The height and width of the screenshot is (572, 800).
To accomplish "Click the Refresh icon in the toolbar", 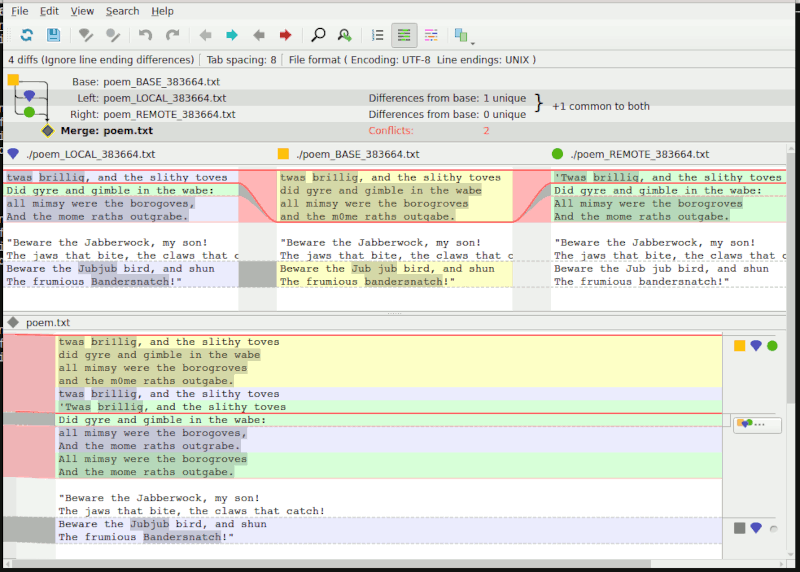I will [x=27, y=35].
